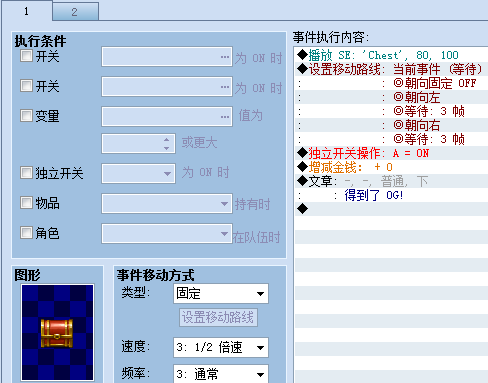This screenshot has height=383, width=488.
Task: Select the empty diamond command insertion line
Action: [x=391, y=209]
